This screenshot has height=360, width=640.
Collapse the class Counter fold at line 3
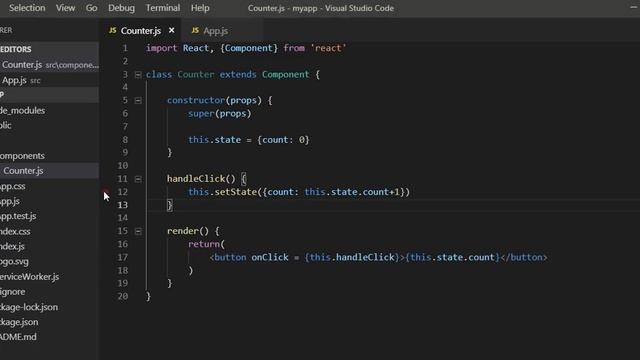138,75
